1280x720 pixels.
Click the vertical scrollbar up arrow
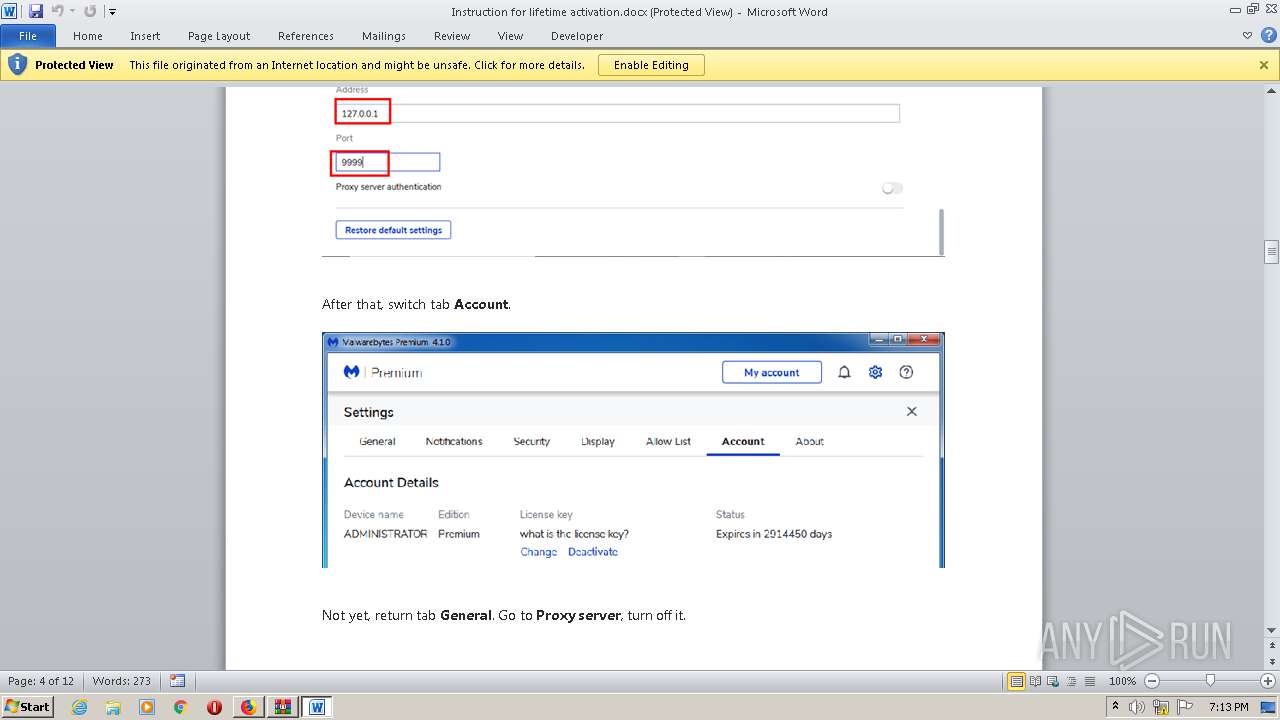point(1271,93)
